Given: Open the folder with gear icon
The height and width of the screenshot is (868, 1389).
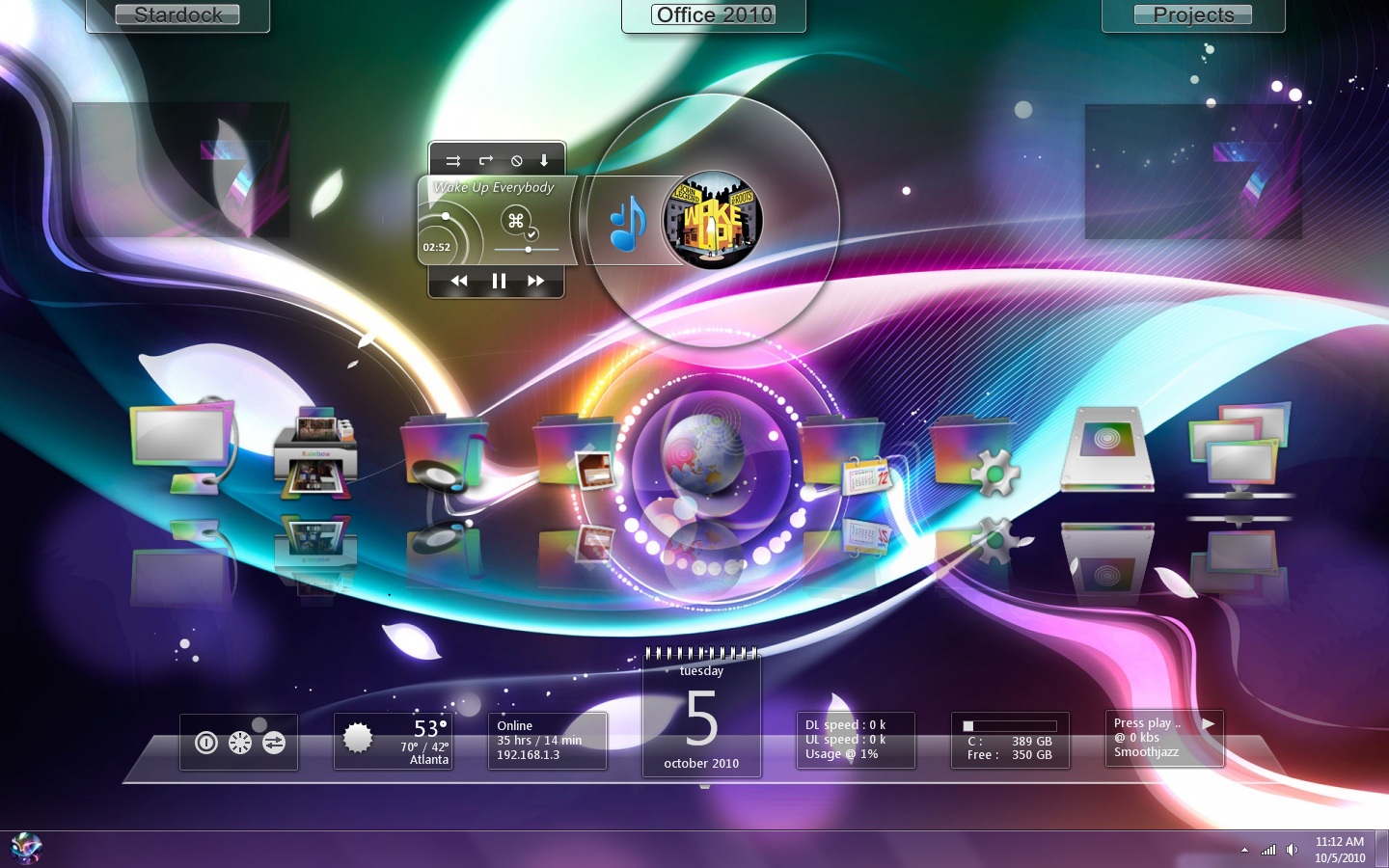Looking at the screenshot, I should 974,455.
